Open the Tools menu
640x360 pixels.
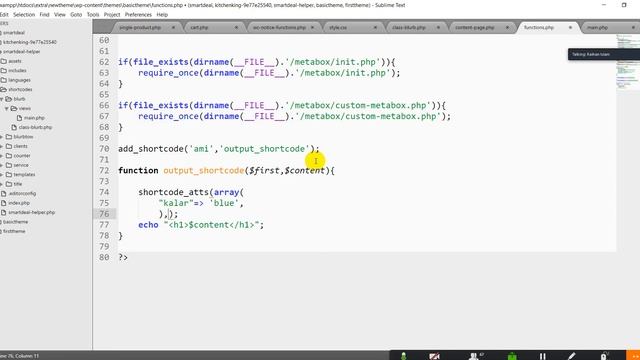(x=93, y=15)
